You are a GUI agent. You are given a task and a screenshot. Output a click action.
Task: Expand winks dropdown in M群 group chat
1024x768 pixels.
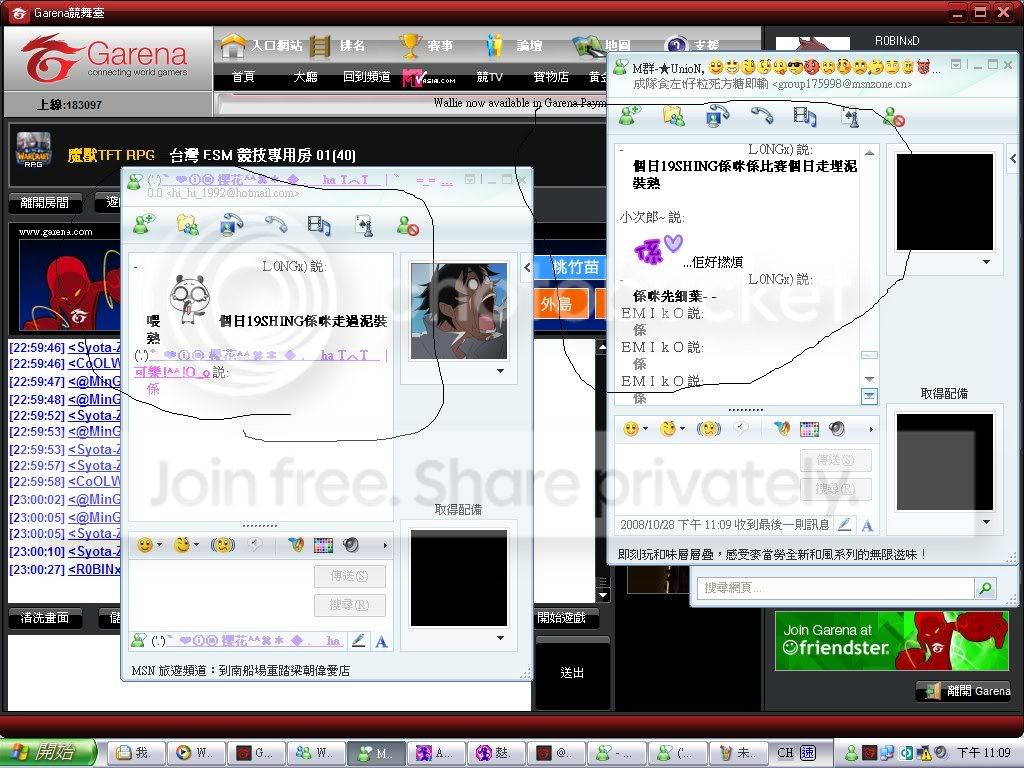point(684,429)
